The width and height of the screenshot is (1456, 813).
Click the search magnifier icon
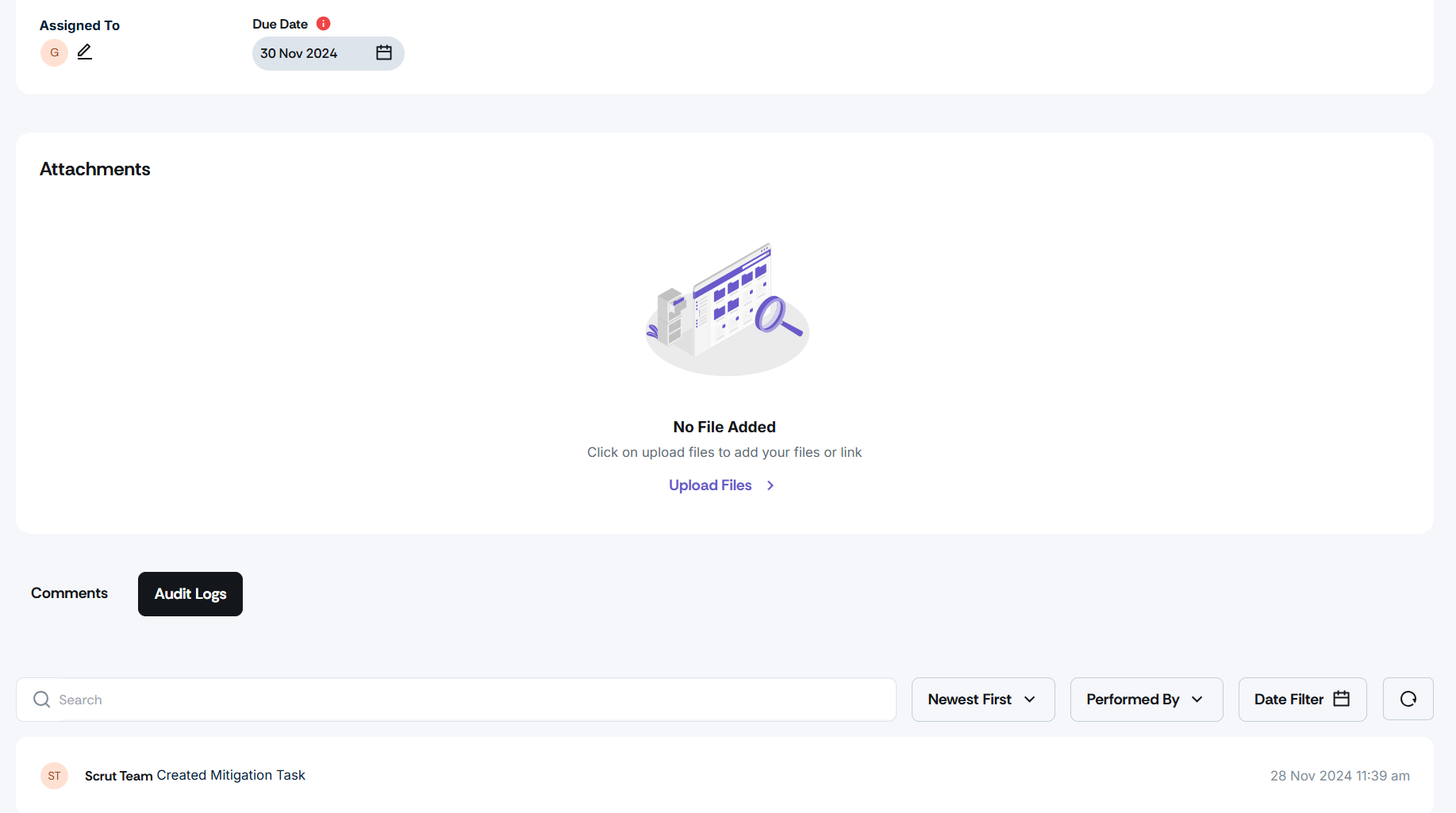[41, 700]
